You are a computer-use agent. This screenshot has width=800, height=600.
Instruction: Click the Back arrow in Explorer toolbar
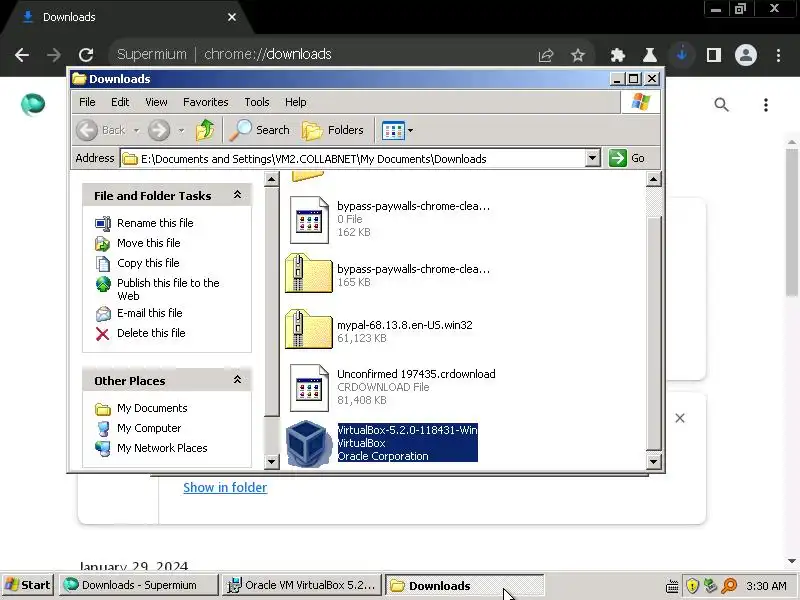point(87,130)
